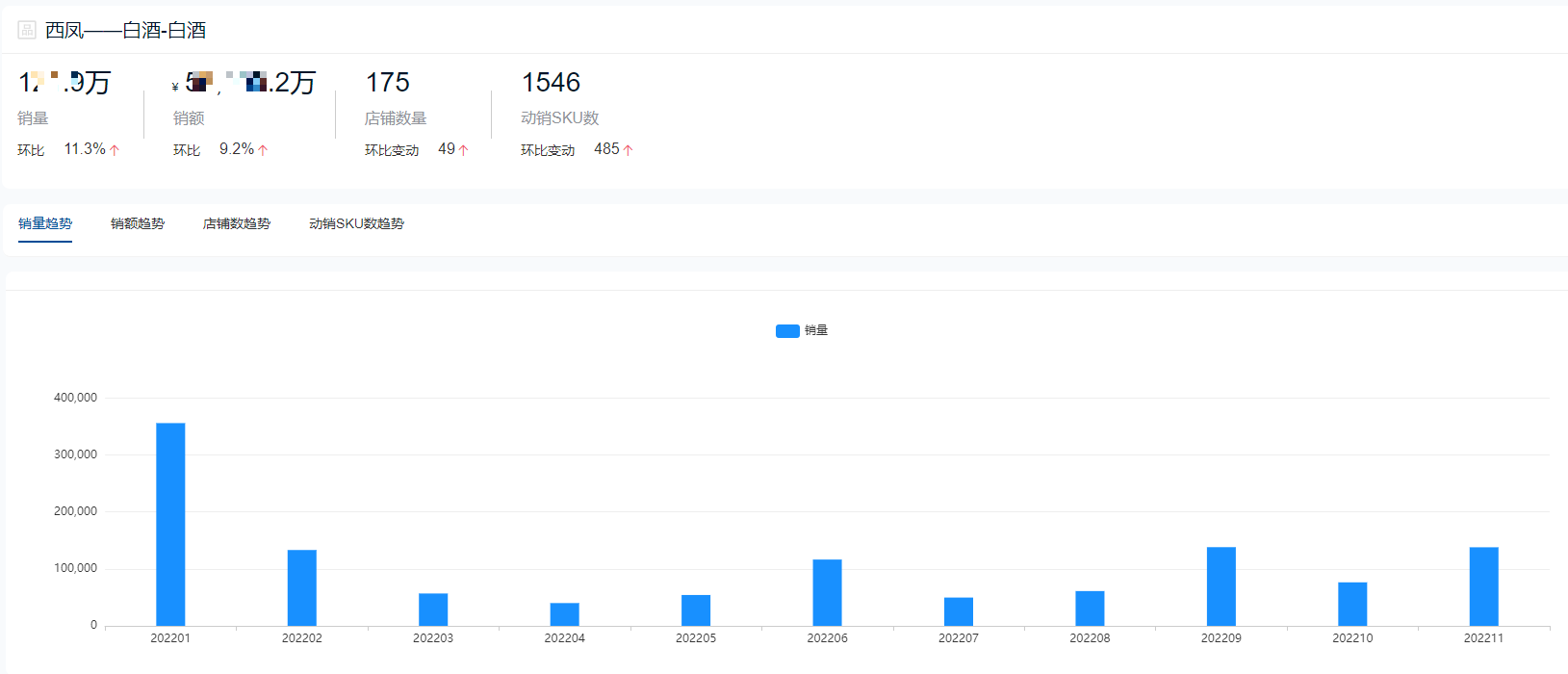Switch to the 销量趋势 tab
This screenshot has width=1568, height=674.
point(45,223)
